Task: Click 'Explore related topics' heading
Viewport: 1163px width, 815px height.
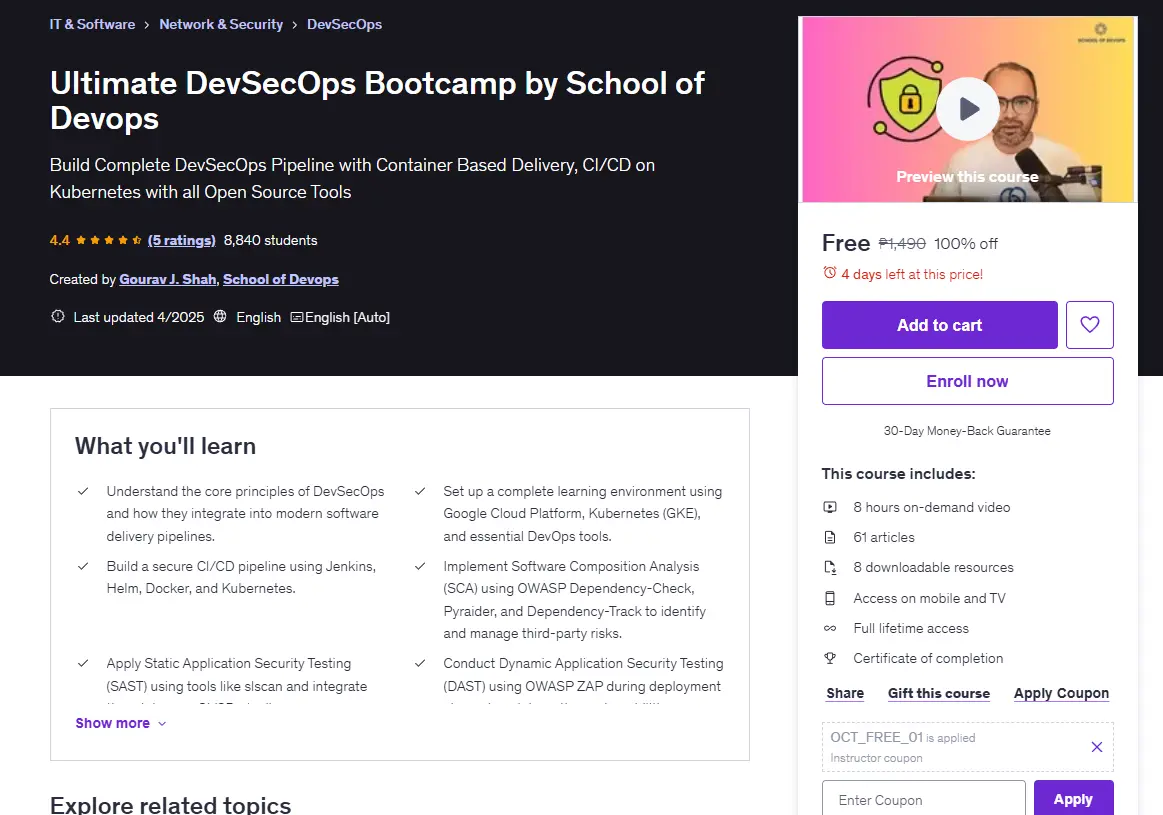Action: click(x=171, y=804)
